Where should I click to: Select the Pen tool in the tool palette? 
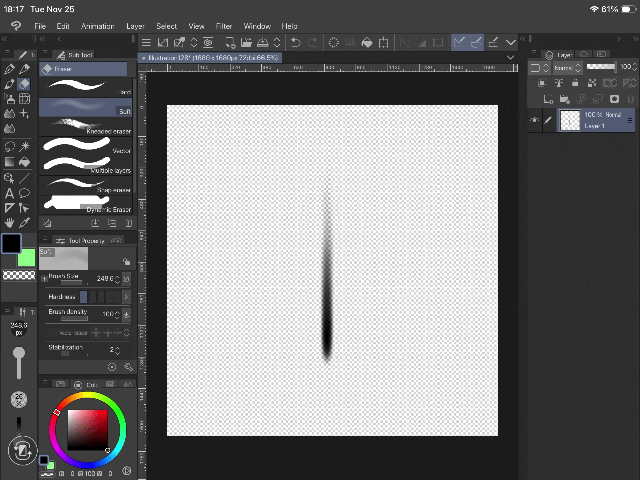coord(9,69)
